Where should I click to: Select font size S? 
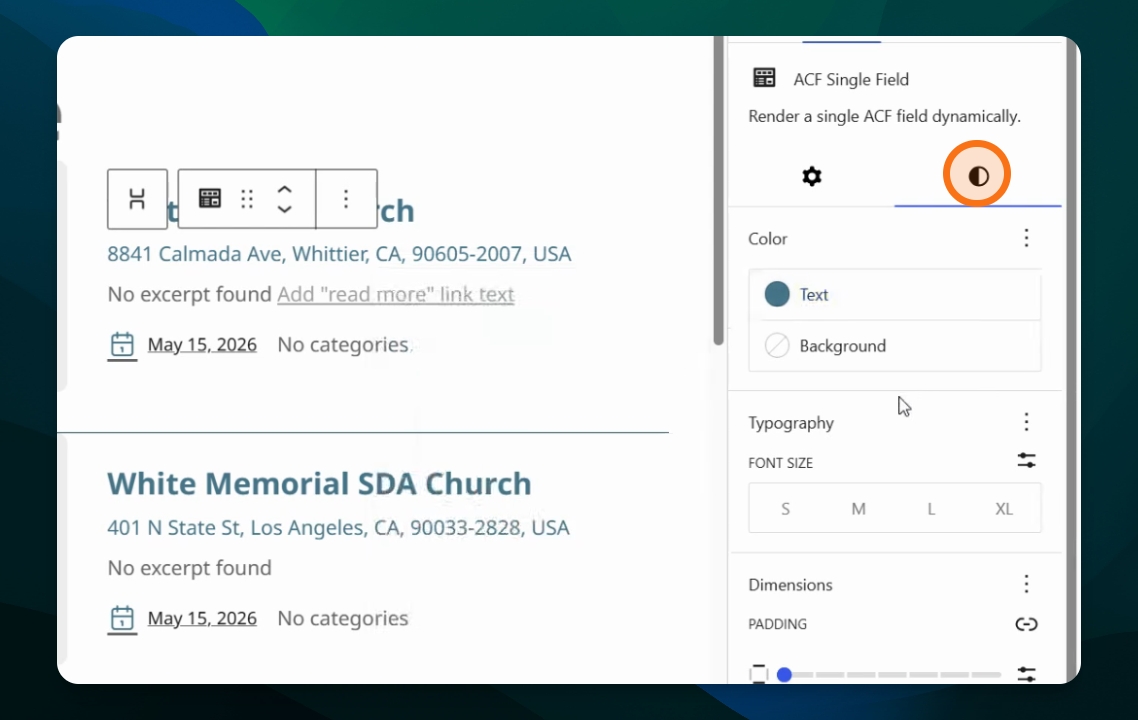coord(785,509)
